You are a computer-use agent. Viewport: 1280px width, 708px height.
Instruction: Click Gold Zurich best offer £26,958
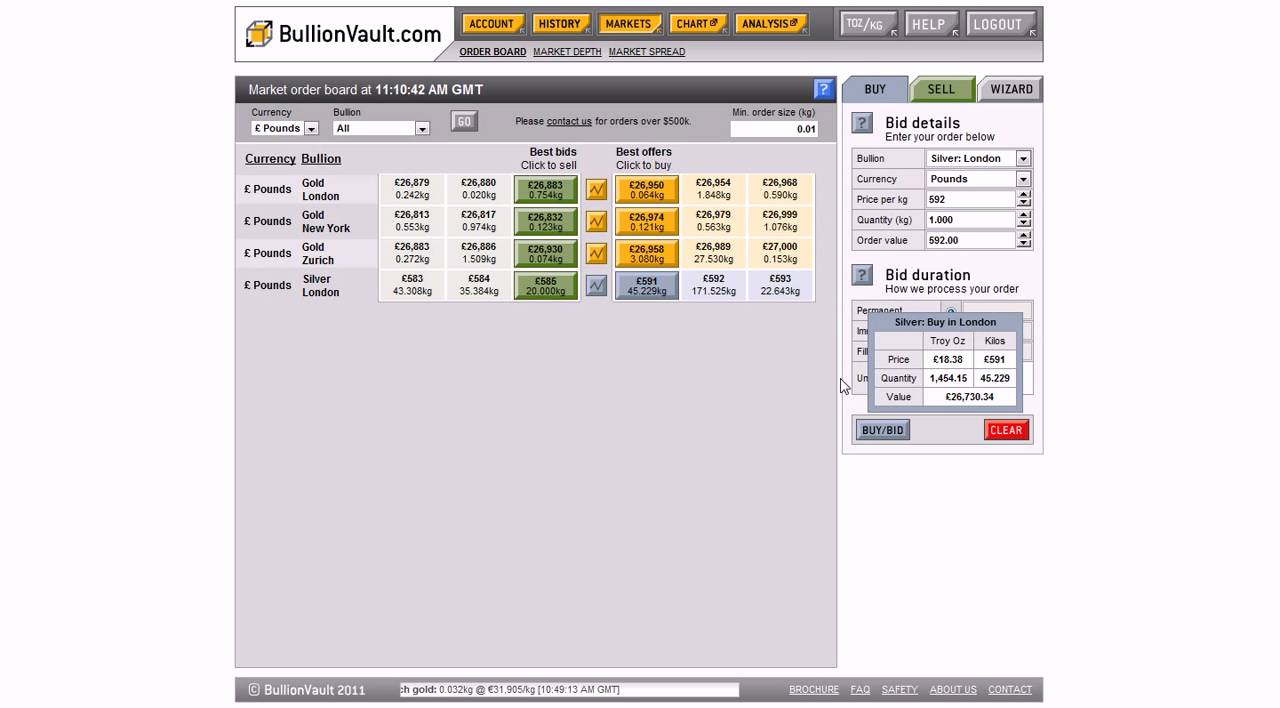[x=647, y=253]
